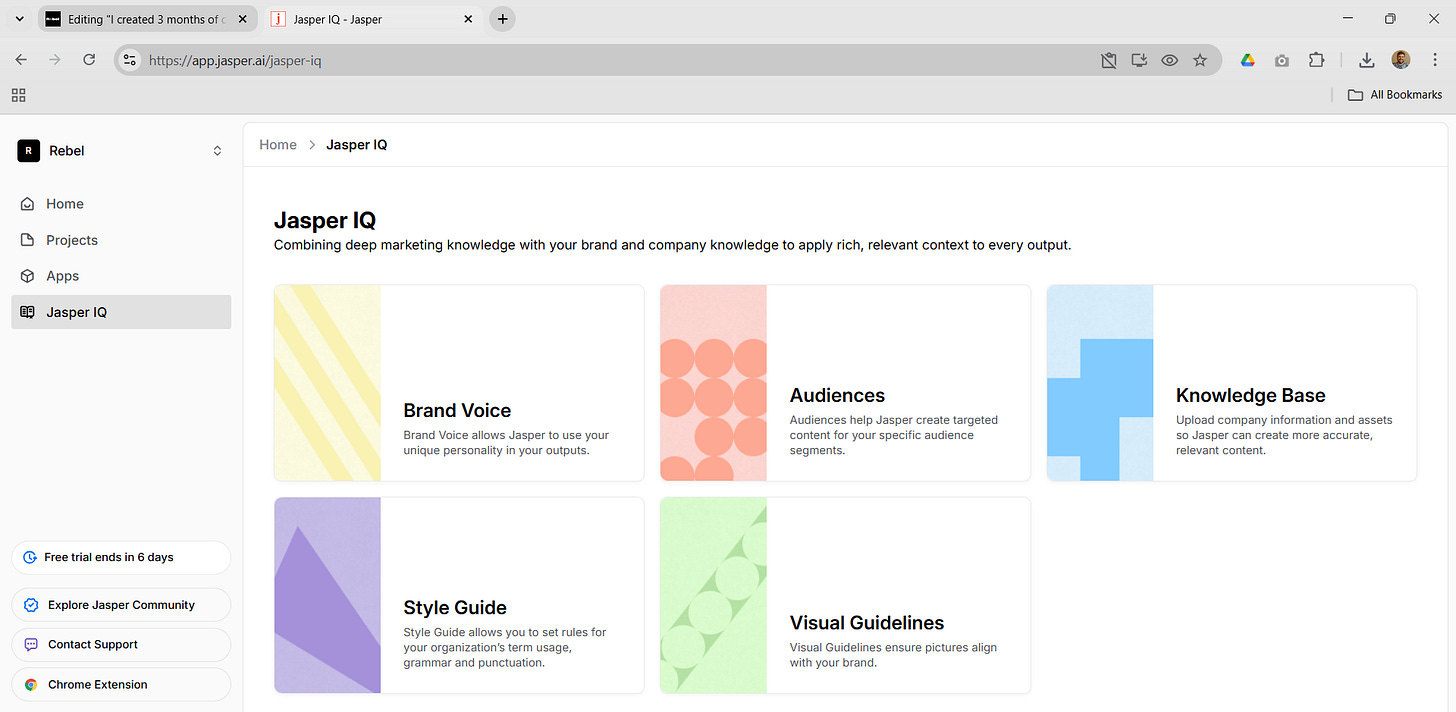Click the browser back arrow
This screenshot has width=1456, height=712.
(x=21, y=60)
